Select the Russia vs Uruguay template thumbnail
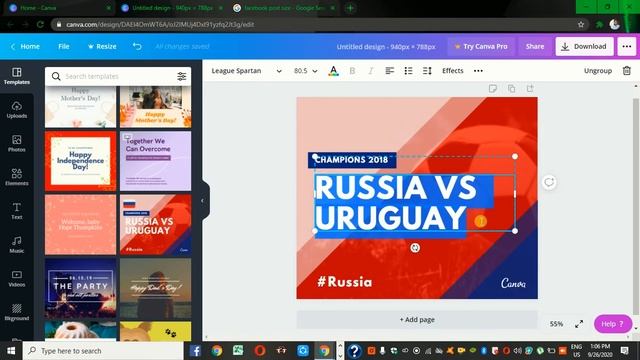This screenshot has width=640, height=360. pos(156,224)
